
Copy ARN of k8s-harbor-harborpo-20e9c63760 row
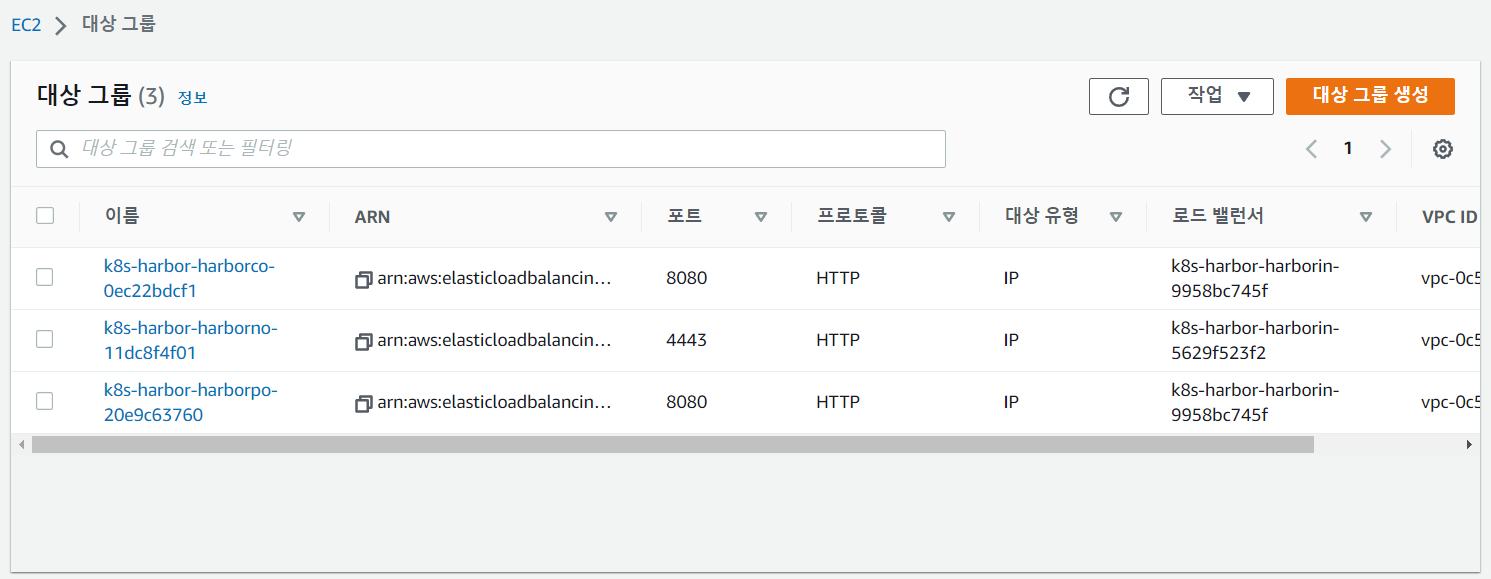(364, 404)
